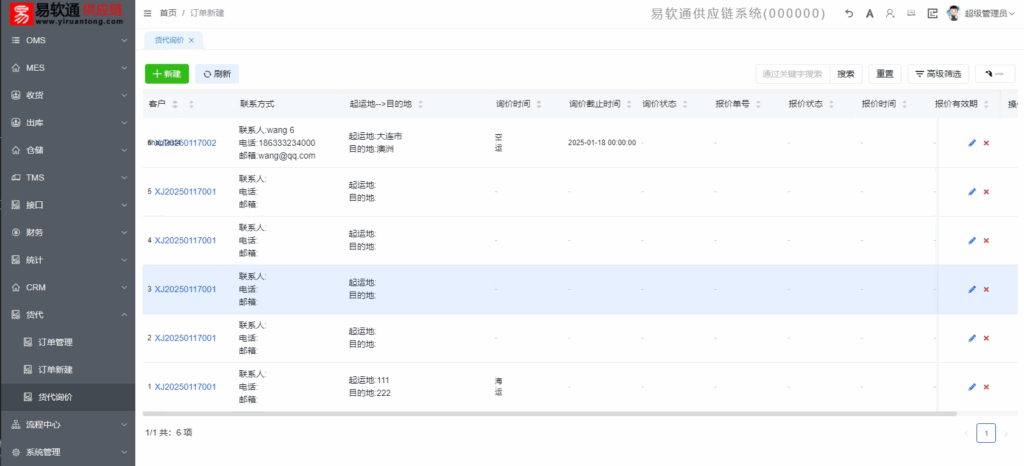Open font size setting (A icon)
Image resolution: width=1024 pixels, height=466 pixels.
click(870, 13)
